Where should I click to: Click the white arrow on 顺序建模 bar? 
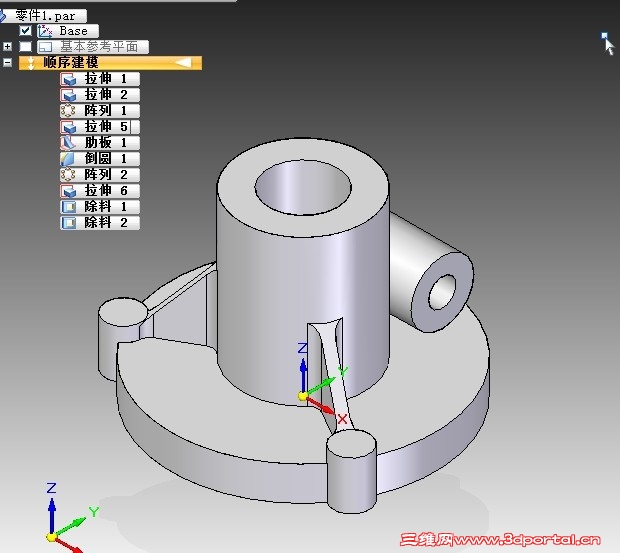183,62
